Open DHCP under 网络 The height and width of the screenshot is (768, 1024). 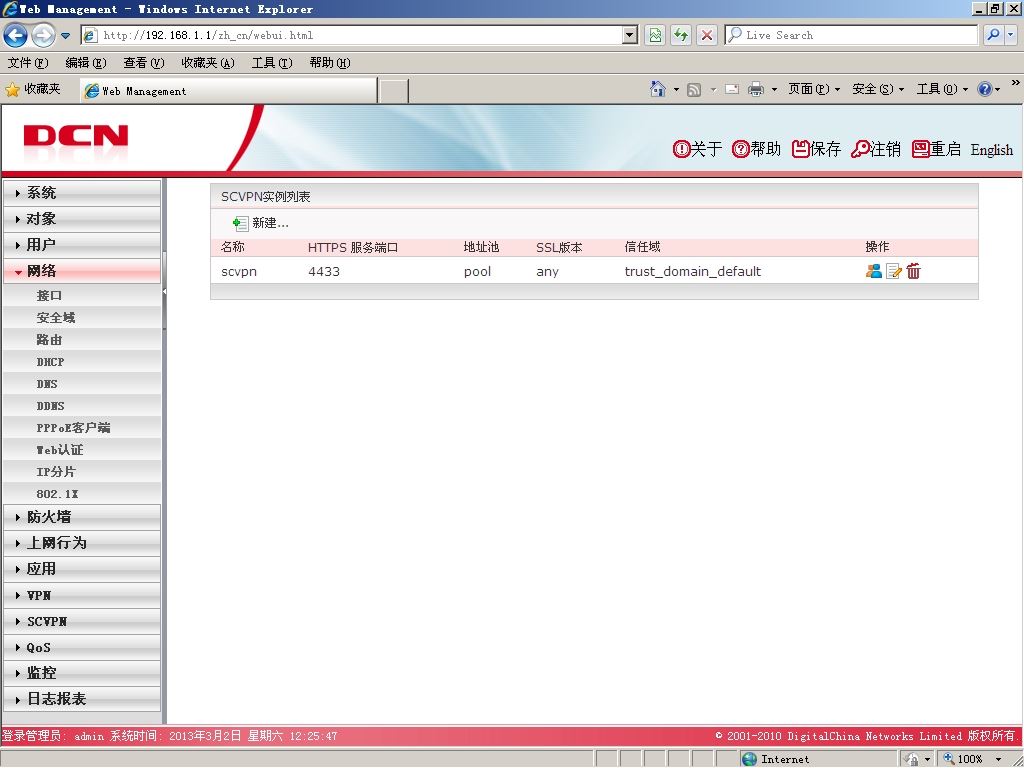pos(82,362)
